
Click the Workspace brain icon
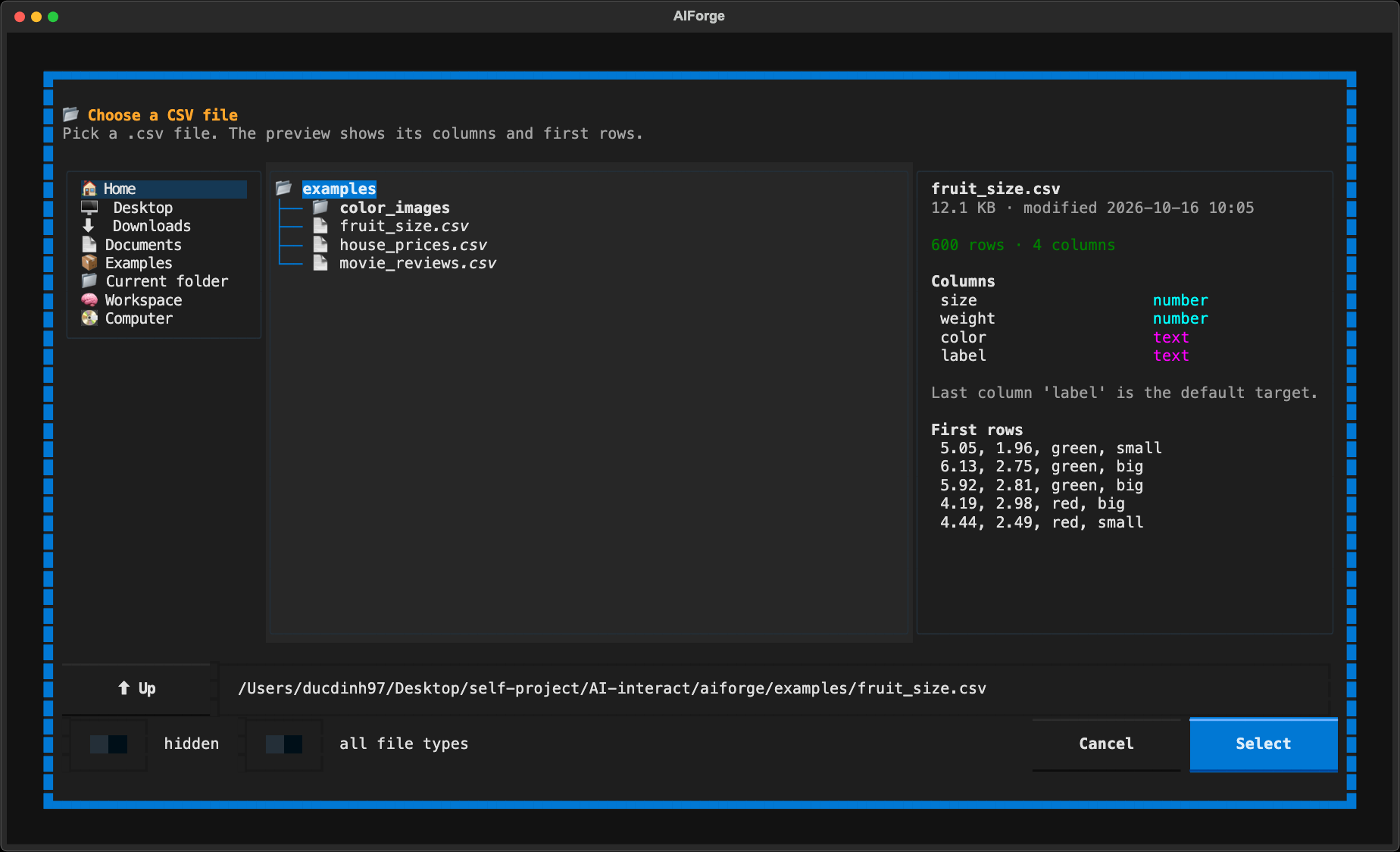pyautogui.click(x=89, y=299)
